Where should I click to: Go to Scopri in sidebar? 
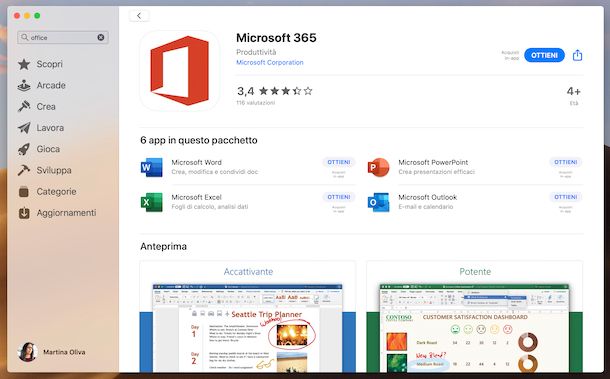pyautogui.click(x=49, y=64)
